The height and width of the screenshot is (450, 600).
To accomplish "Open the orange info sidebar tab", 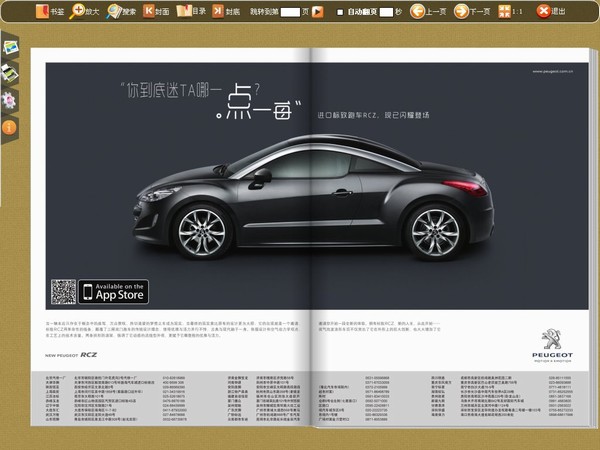I will (x=9, y=127).
